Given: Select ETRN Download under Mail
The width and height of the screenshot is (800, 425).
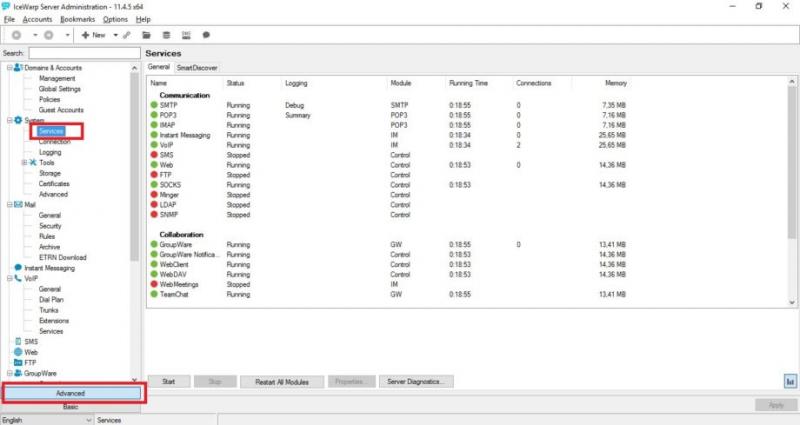Looking at the screenshot, I should tap(63, 257).
